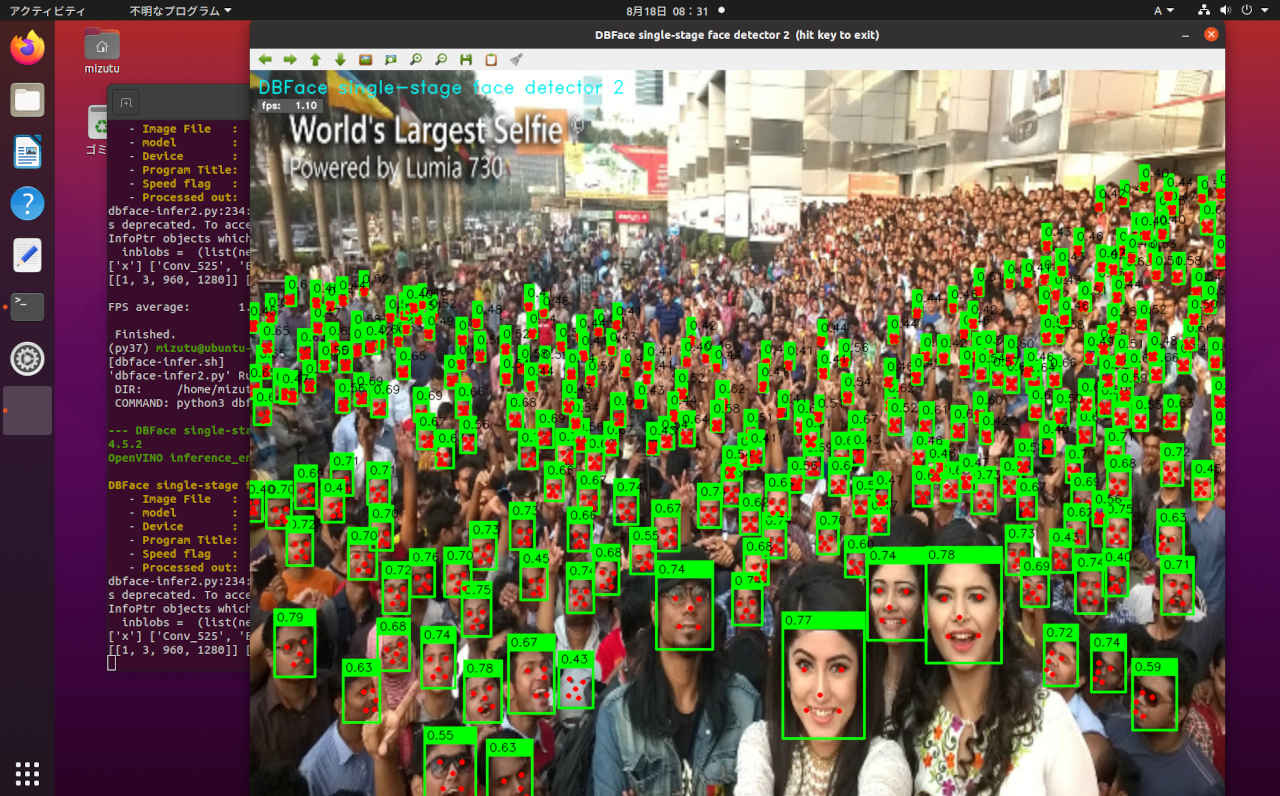Click the fit-to-window icon in toolbar
This screenshot has height=796, width=1280.
[391, 60]
